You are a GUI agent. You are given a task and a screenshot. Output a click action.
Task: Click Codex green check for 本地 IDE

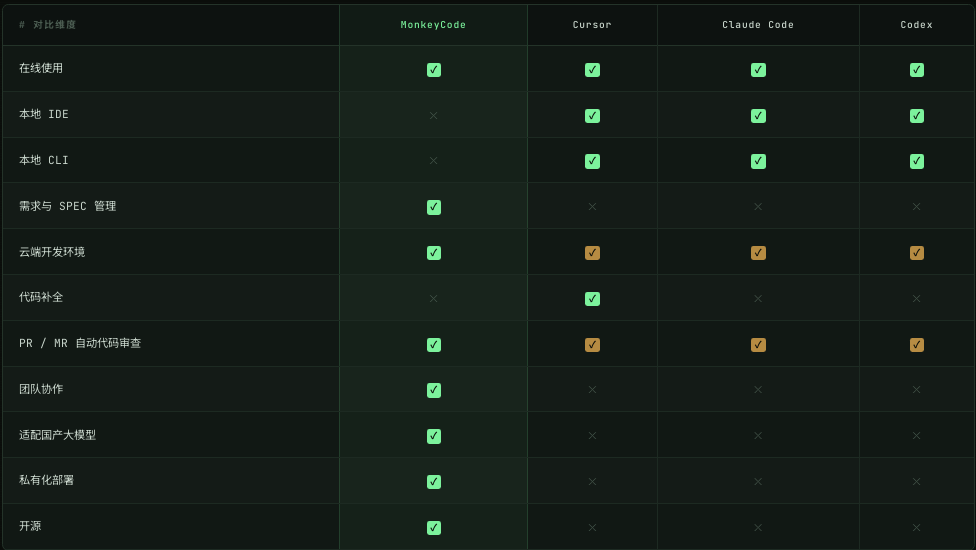917,116
